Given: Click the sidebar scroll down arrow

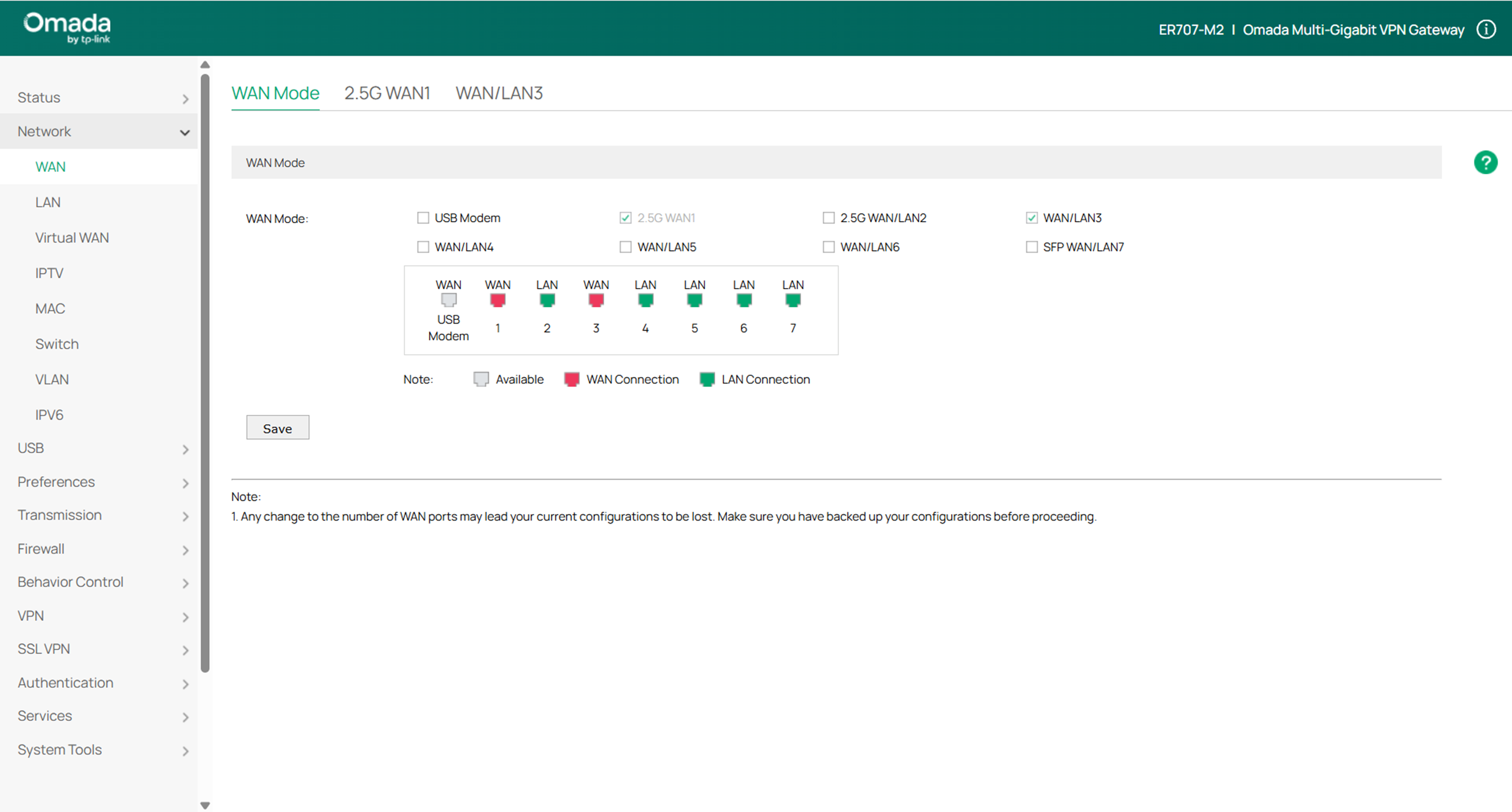Looking at the screenshot, I should pyautogui.click(x=205, y=805).
